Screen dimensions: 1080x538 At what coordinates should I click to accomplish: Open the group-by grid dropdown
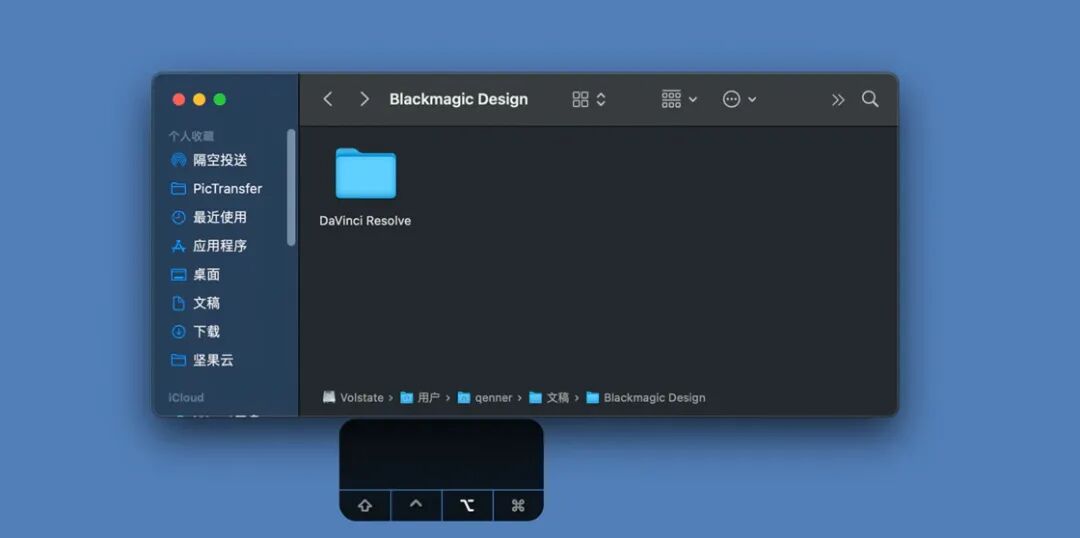click(679, 99)
